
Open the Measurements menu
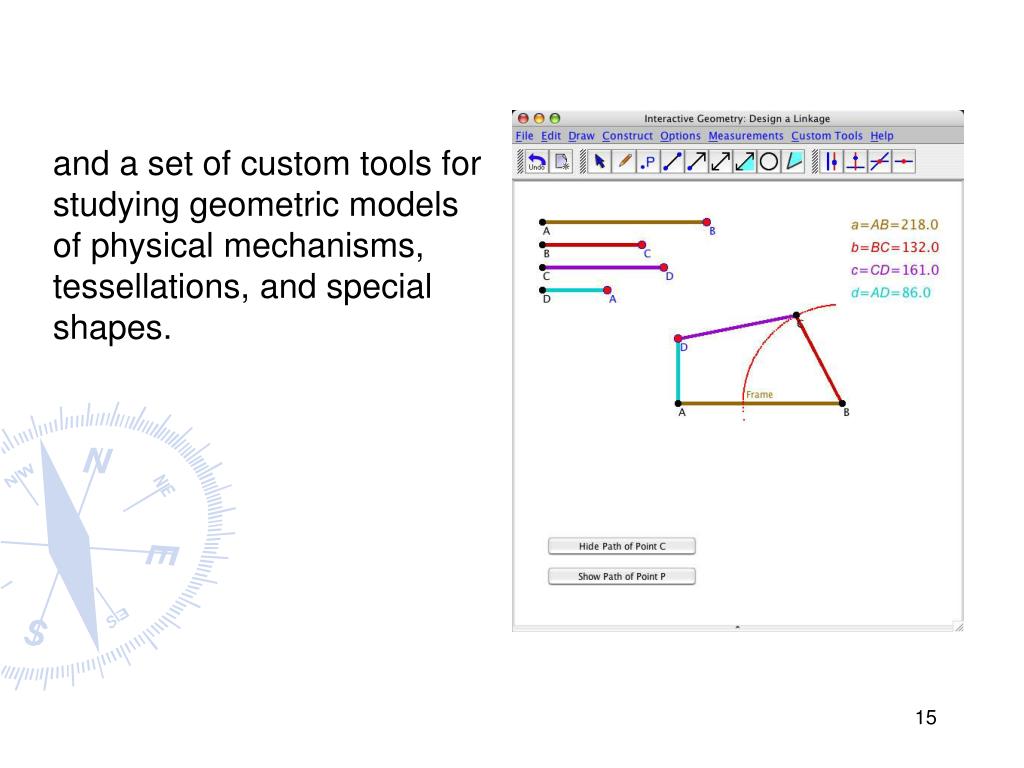746,136
